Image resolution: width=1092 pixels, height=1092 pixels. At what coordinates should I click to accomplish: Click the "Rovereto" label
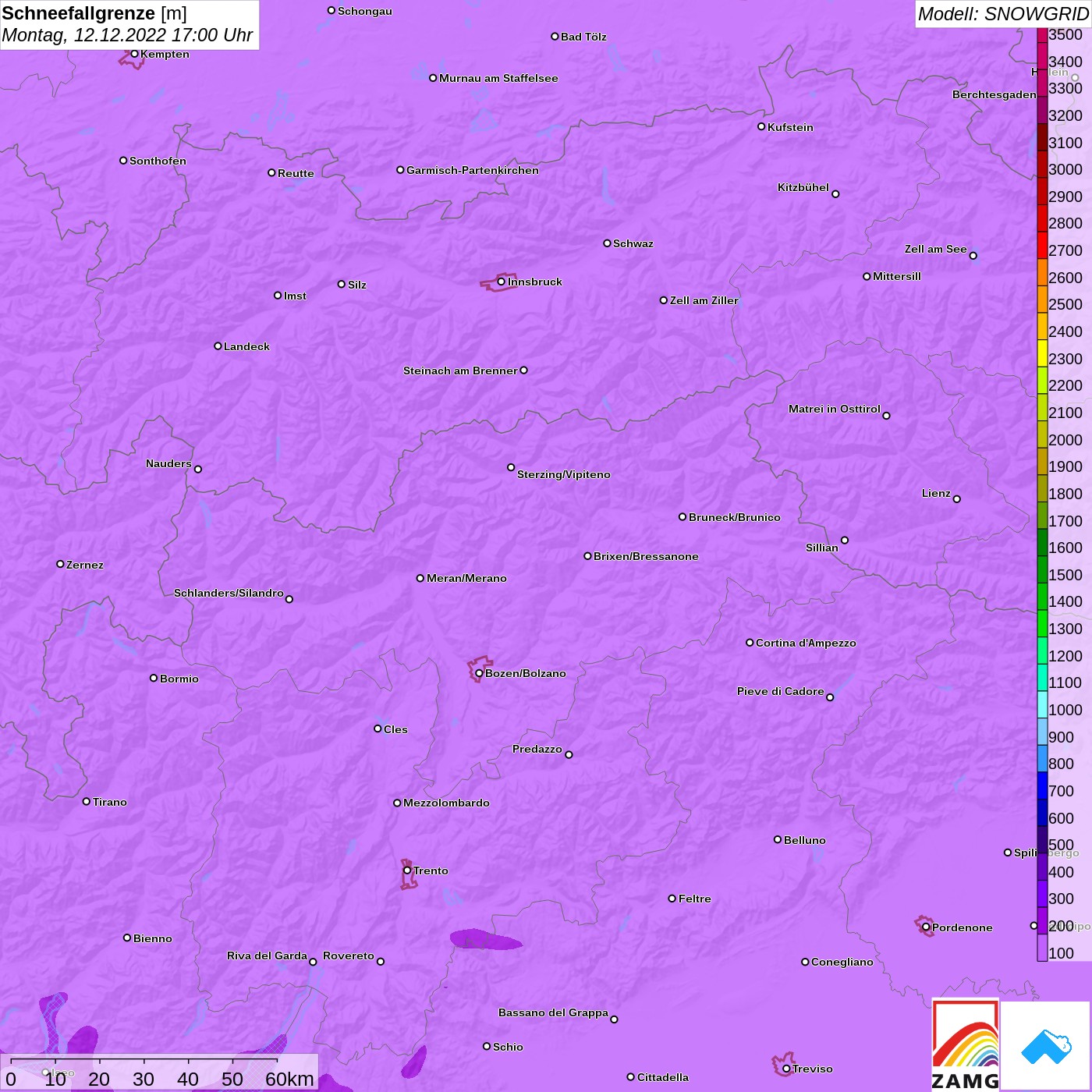pyautogui.click(x=349, y=955)
